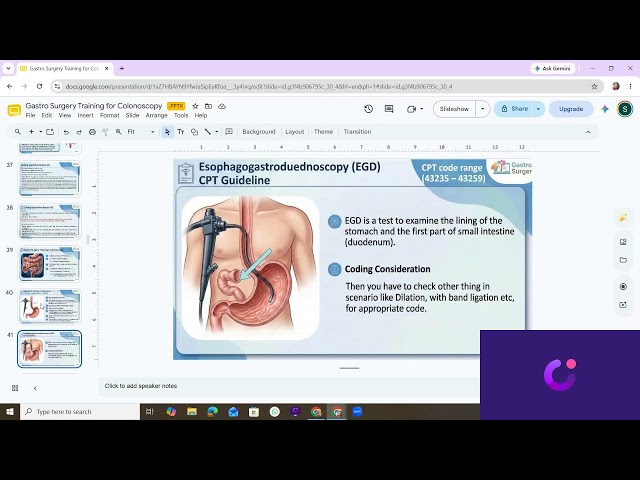Search the menus magnifier icon
Screen dimensions: 640x480
[x=18, y=132]
